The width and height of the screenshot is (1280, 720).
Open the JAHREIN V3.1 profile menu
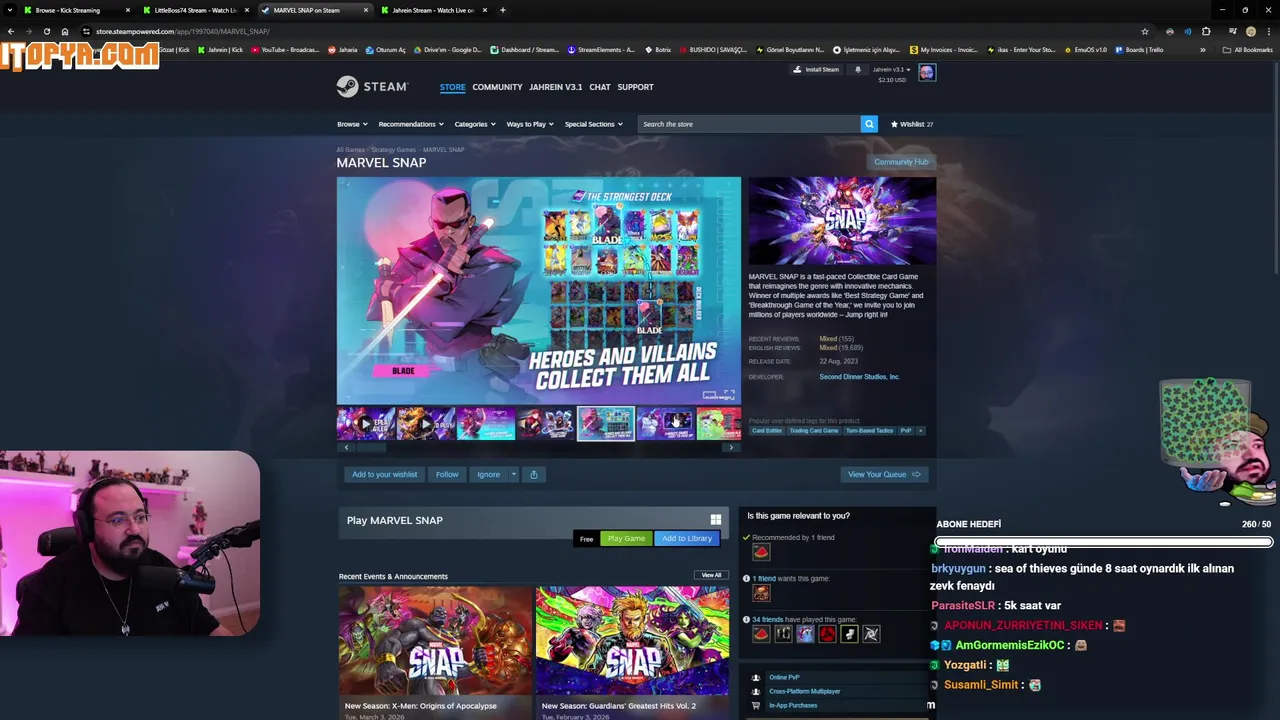[555, 87]
